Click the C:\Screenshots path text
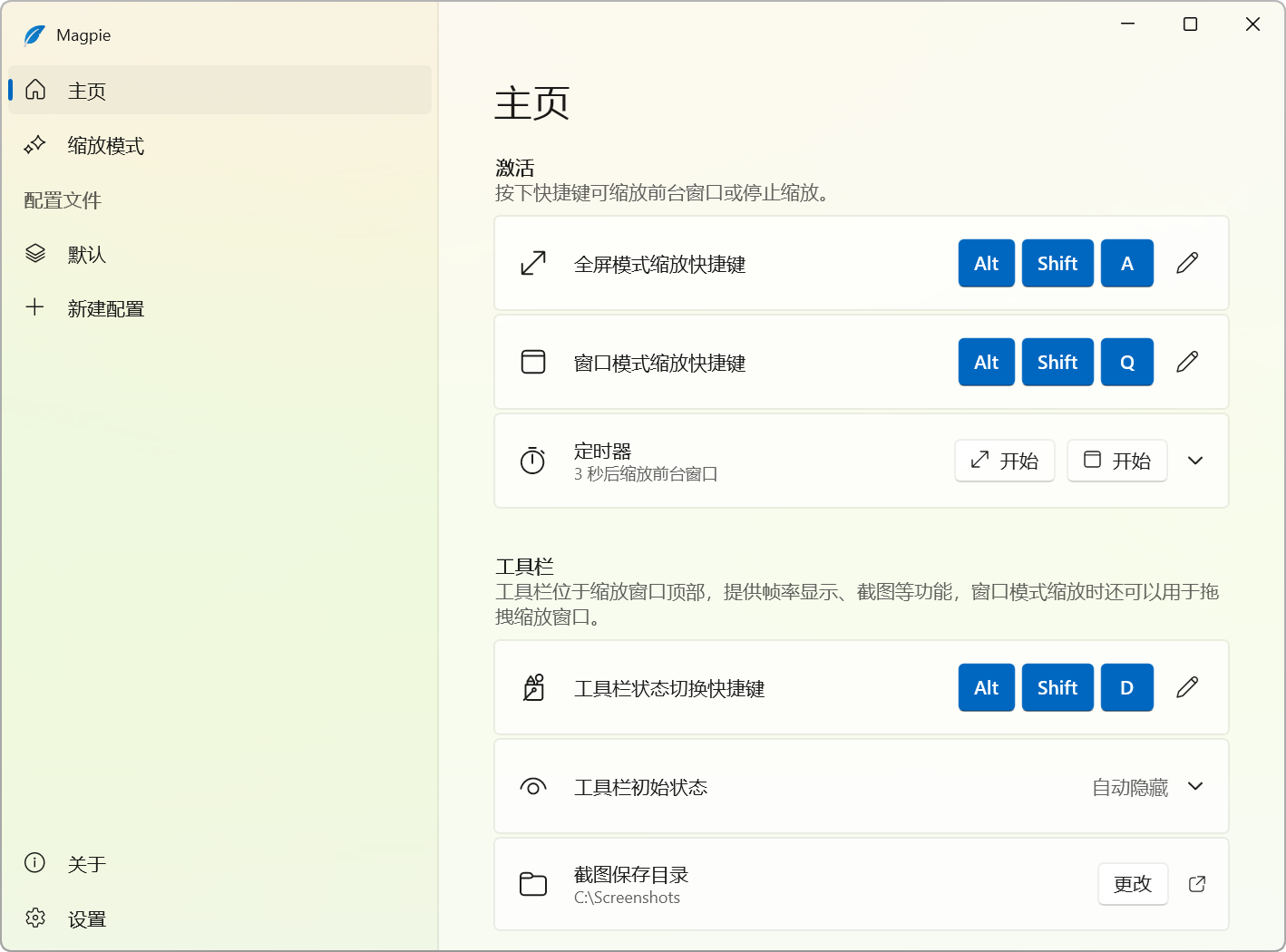Screen dimensions: 1286x952 click(627, 898)
